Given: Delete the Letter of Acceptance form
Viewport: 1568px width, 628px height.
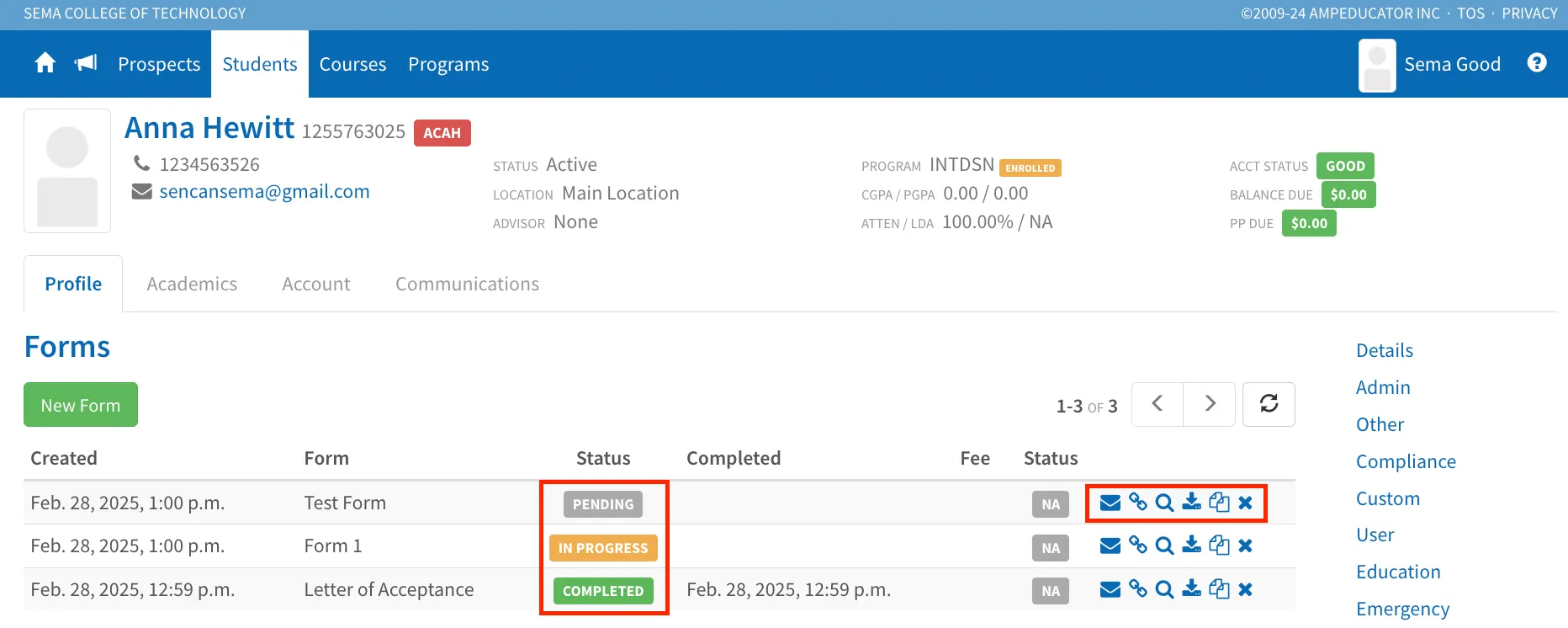Looking at the screenshot, I should 1246,589.
